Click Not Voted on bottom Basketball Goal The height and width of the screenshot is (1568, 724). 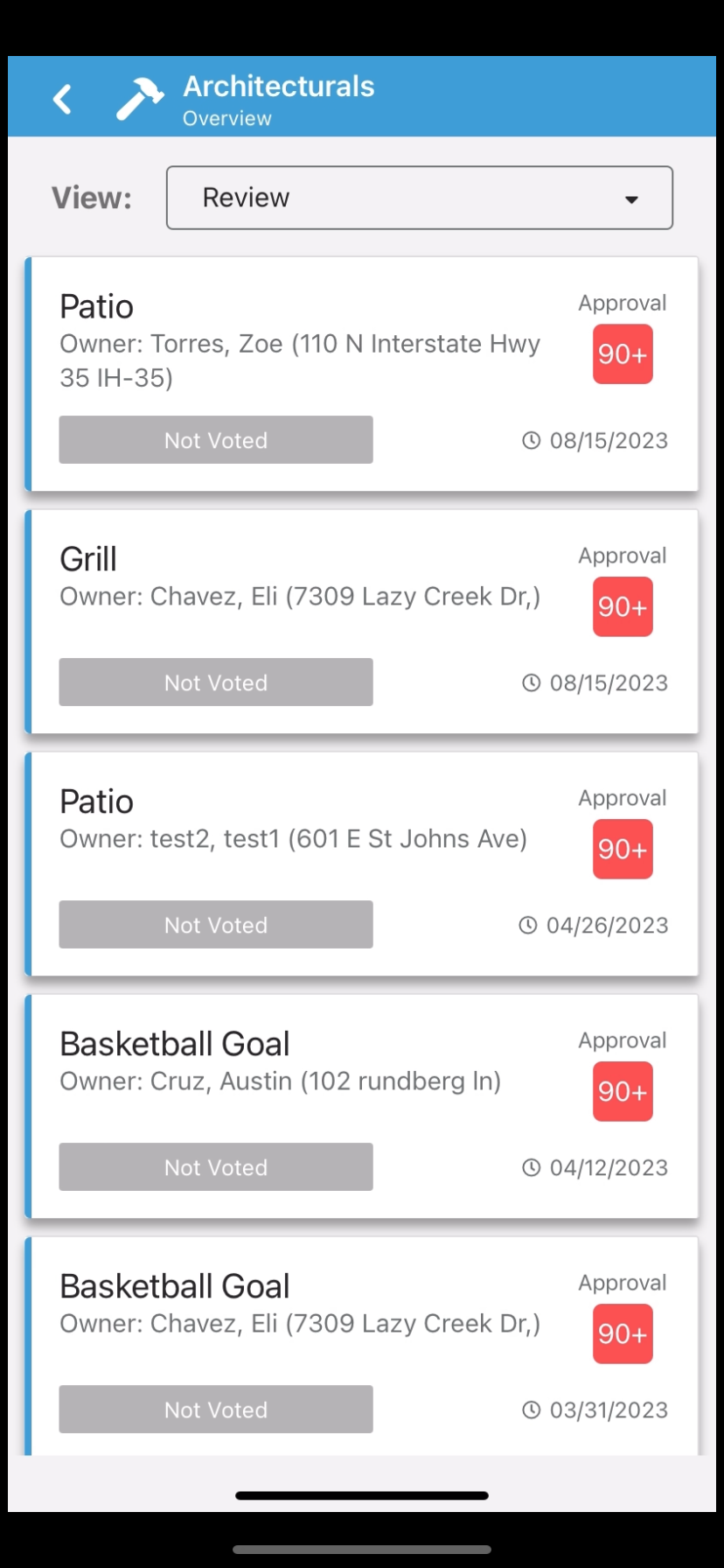tap(216, 1409)
